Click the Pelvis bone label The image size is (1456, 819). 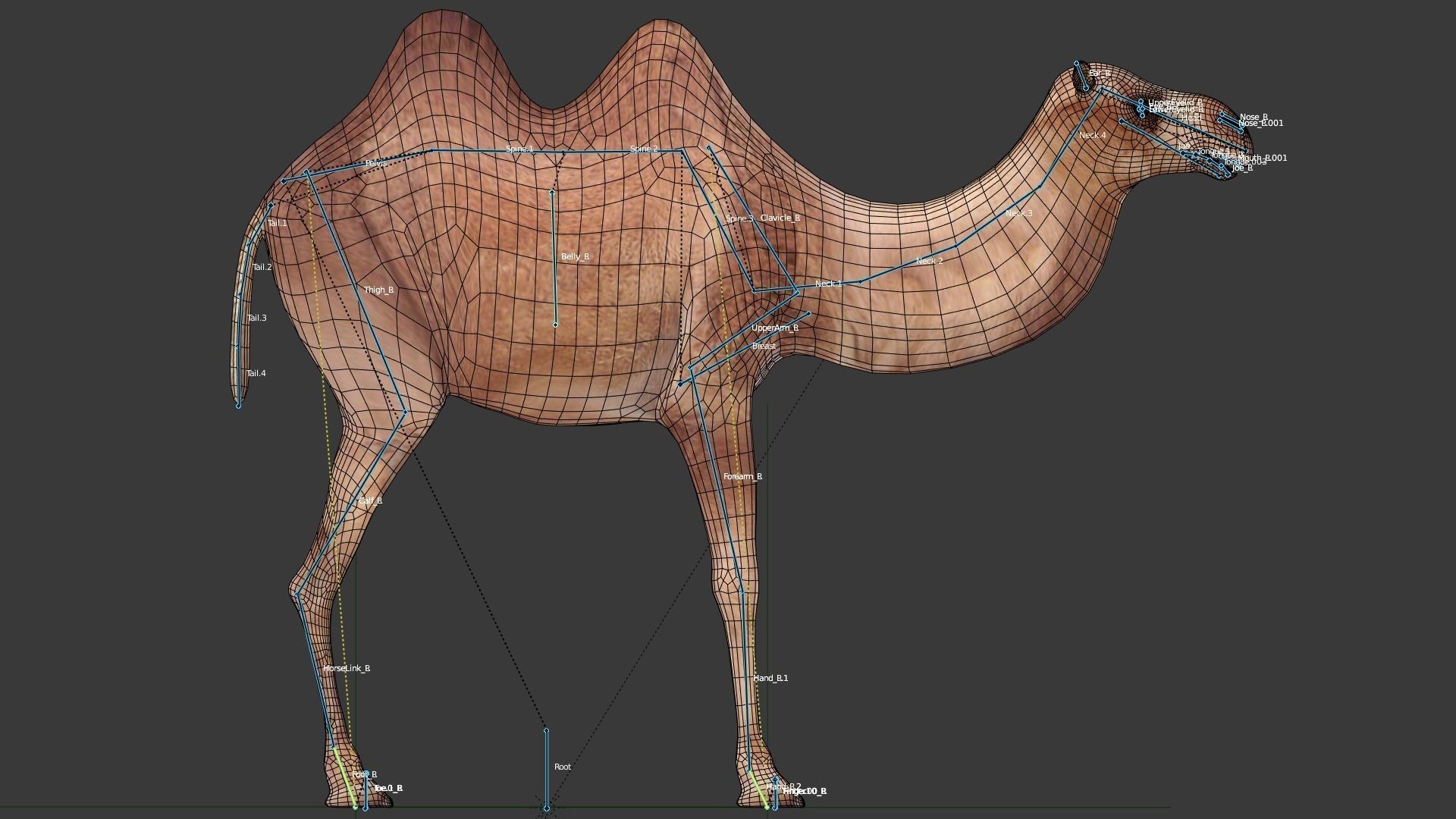coord(376,164)
